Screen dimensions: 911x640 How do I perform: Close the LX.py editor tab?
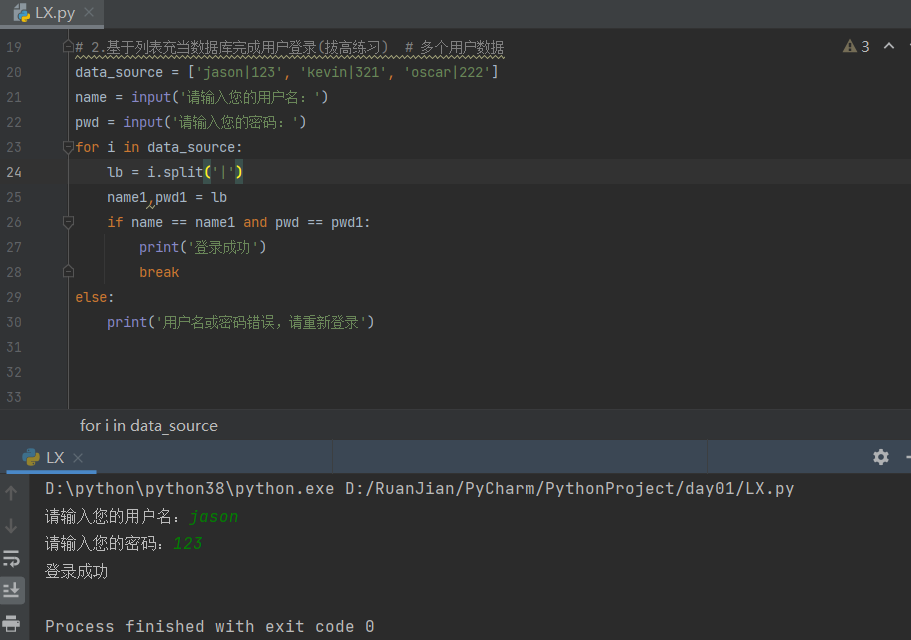pyautogui.click(x=89, y=12)
